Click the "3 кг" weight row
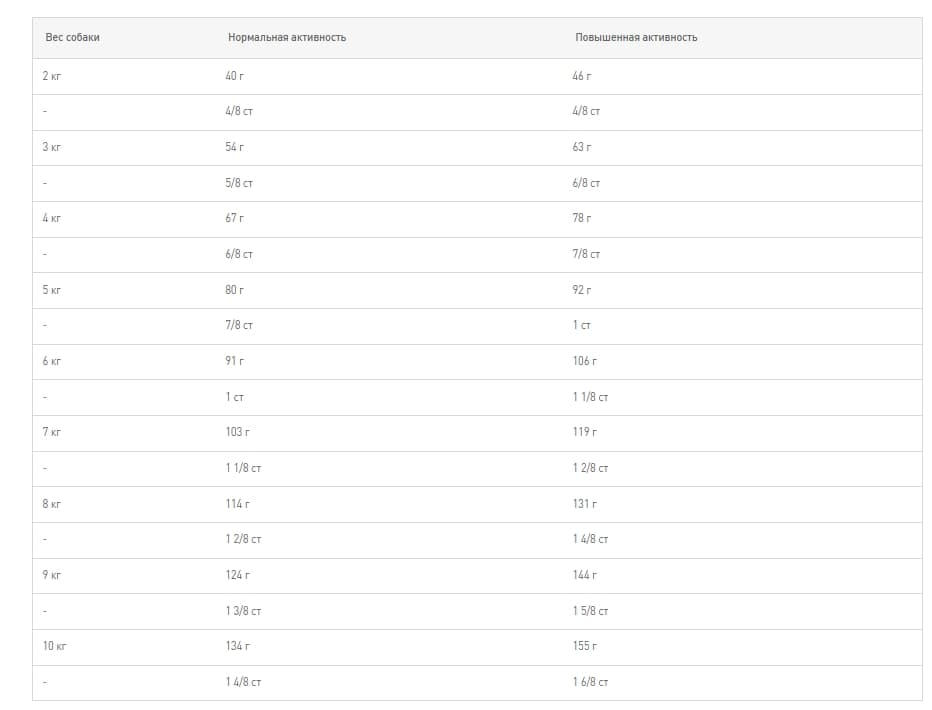 click(52, 147)
